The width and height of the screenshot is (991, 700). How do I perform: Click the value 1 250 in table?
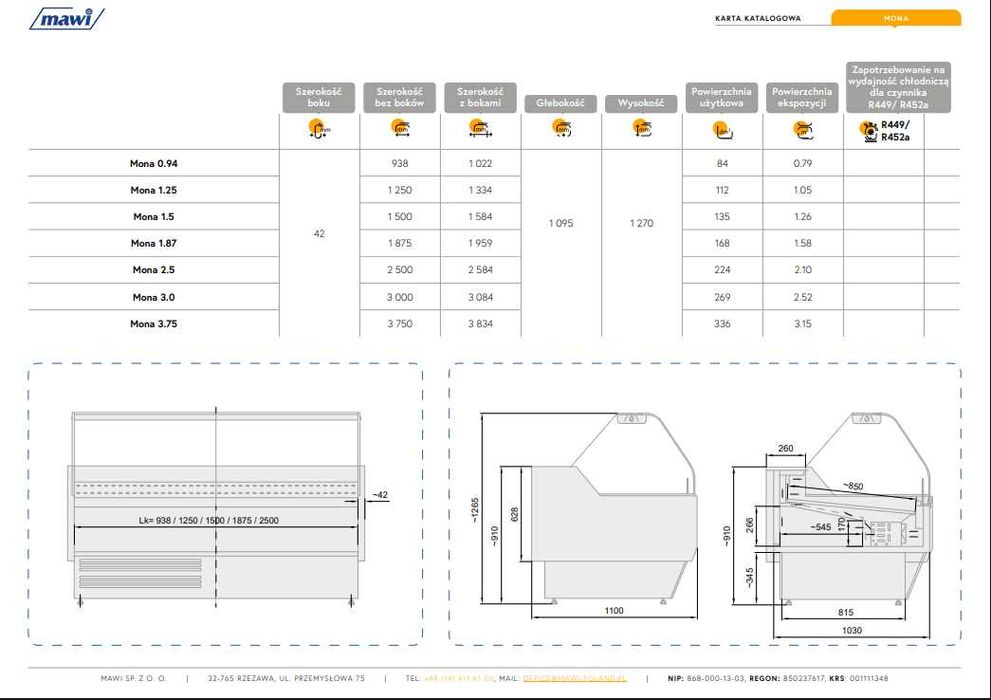[x=399, y=190]
